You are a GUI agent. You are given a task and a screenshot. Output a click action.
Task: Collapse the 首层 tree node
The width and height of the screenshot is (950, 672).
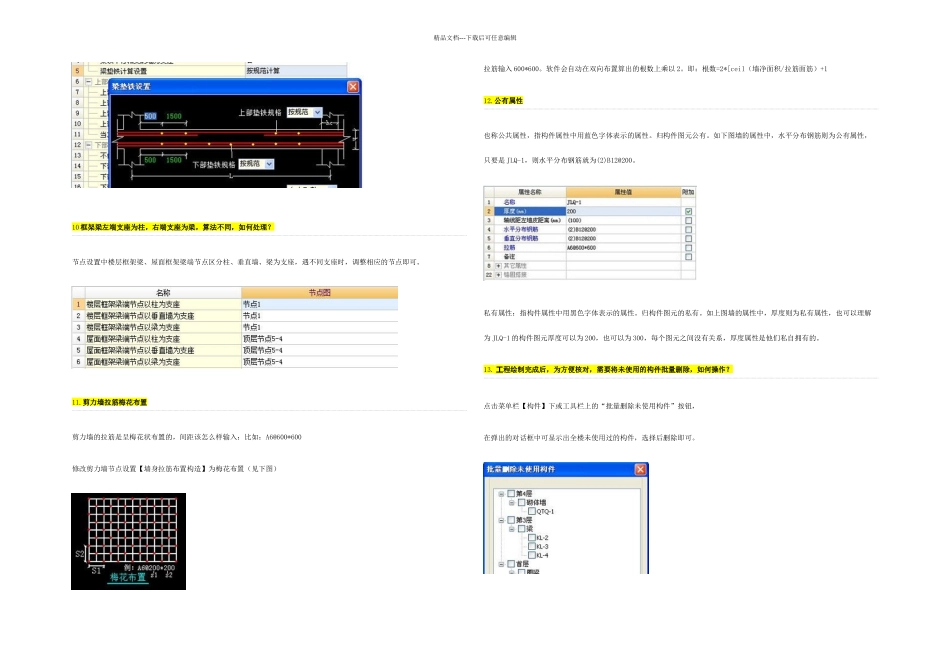pos(501,564)
